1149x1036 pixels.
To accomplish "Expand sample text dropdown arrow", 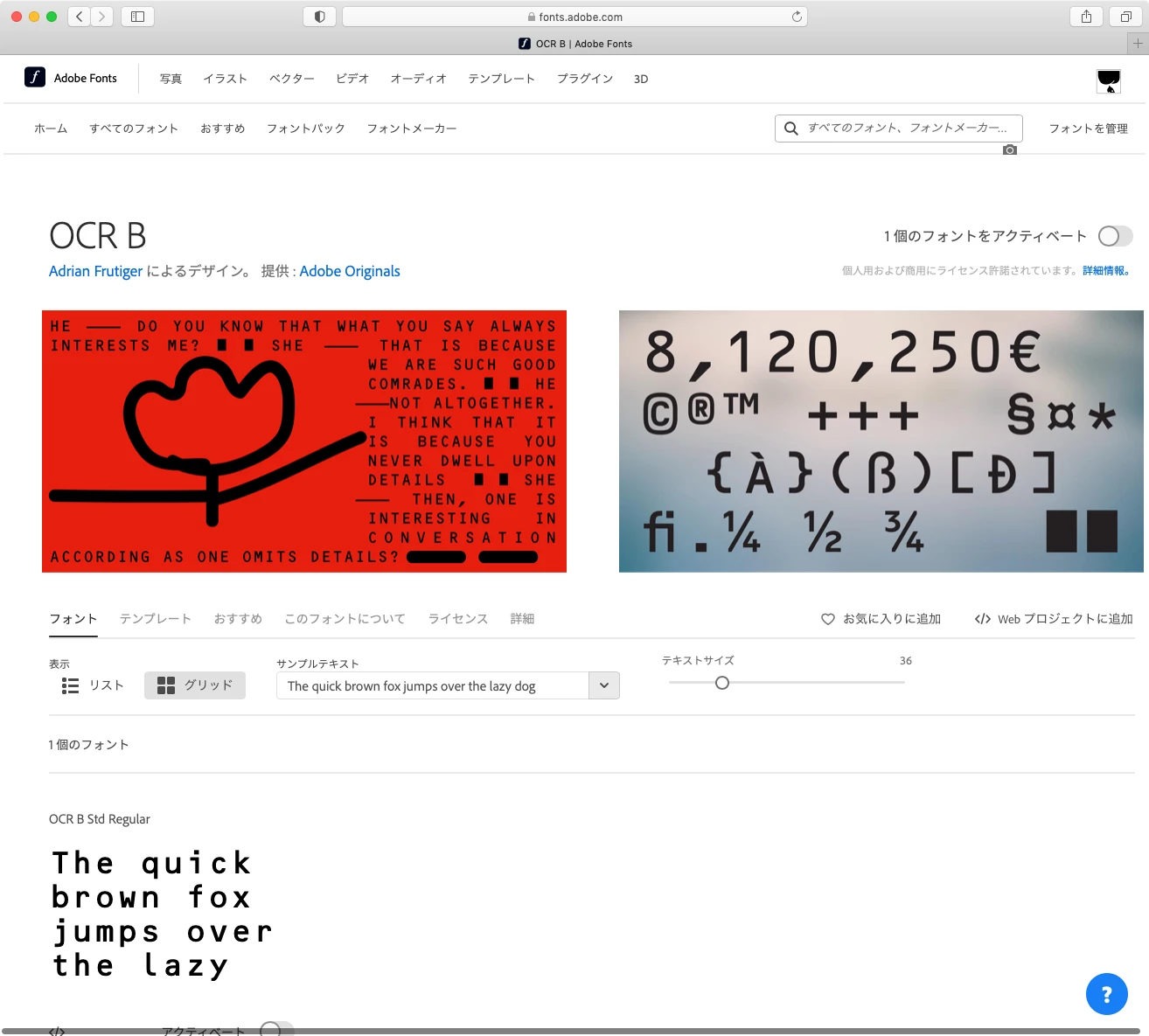I will tap(604, 685).
